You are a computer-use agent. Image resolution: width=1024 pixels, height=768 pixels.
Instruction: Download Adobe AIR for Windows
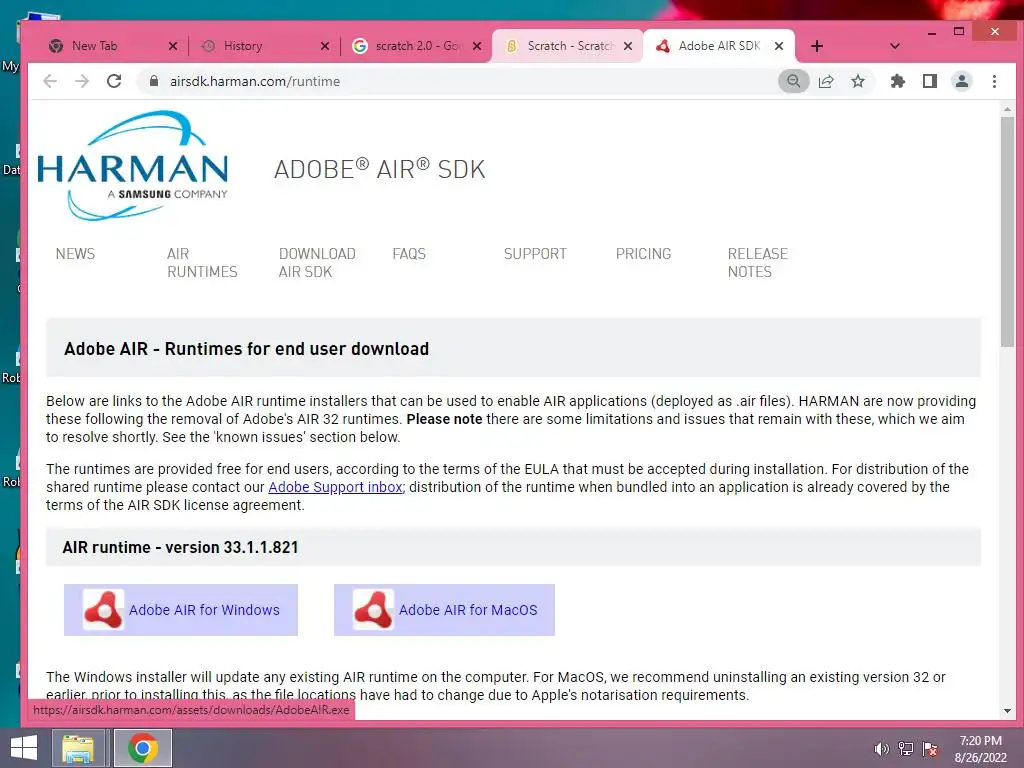(x=181, y=610)
